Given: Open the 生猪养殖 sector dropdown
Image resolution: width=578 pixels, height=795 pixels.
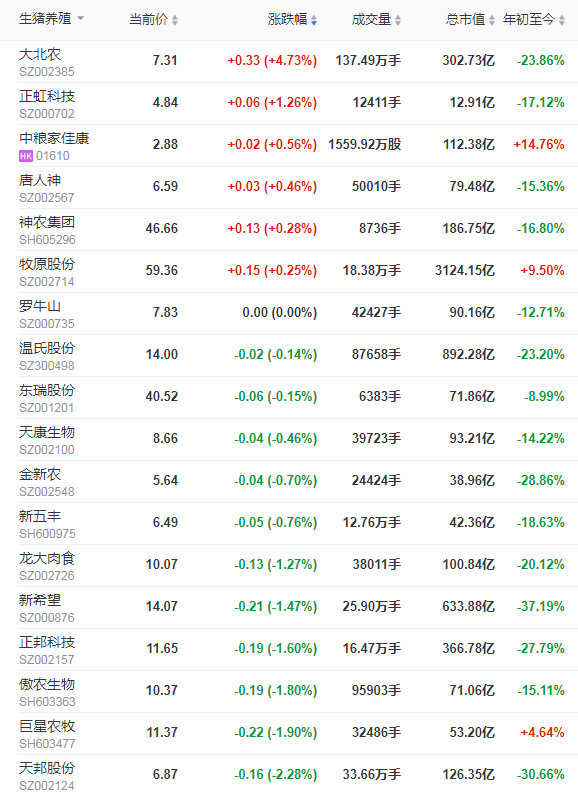Looking at the screenshot, I should pos(51,19).
